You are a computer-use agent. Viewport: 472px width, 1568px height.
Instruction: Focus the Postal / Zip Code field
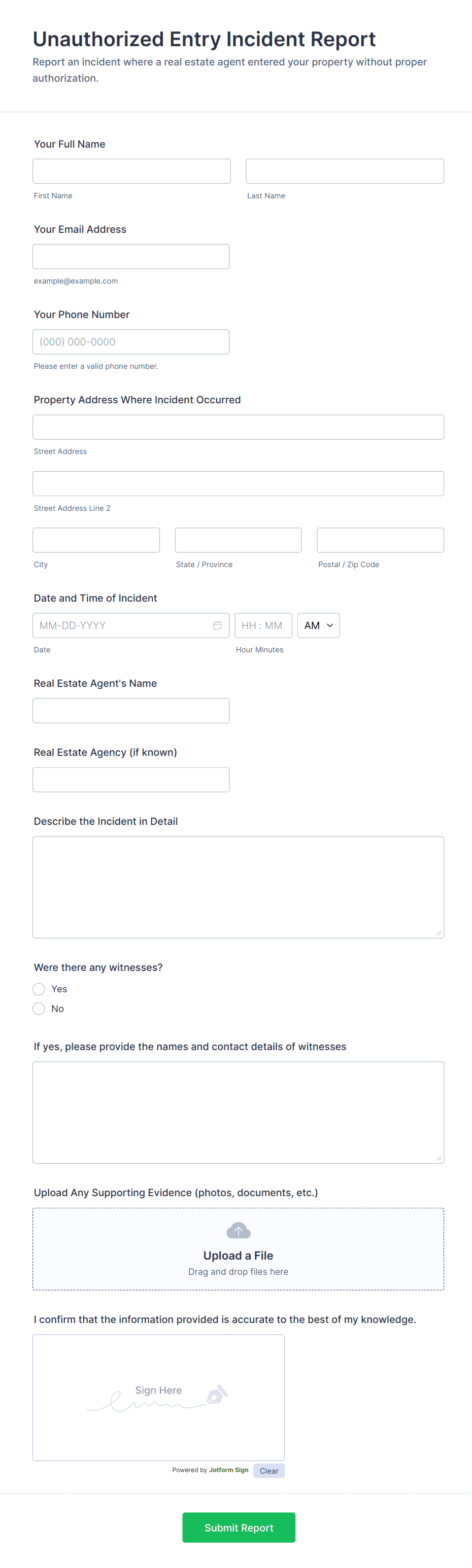380,540
